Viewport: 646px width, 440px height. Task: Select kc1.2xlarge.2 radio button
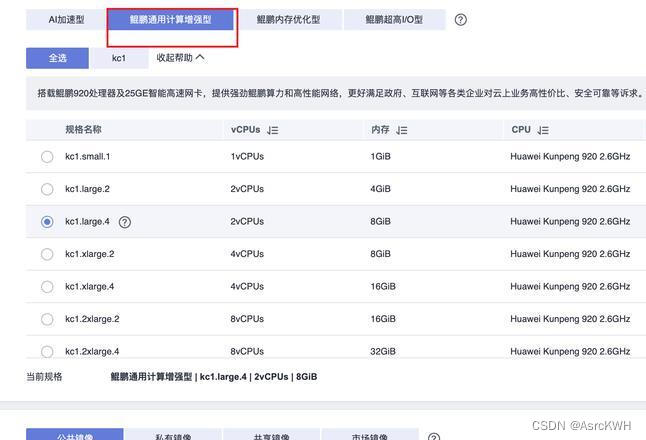click(47, 319)
